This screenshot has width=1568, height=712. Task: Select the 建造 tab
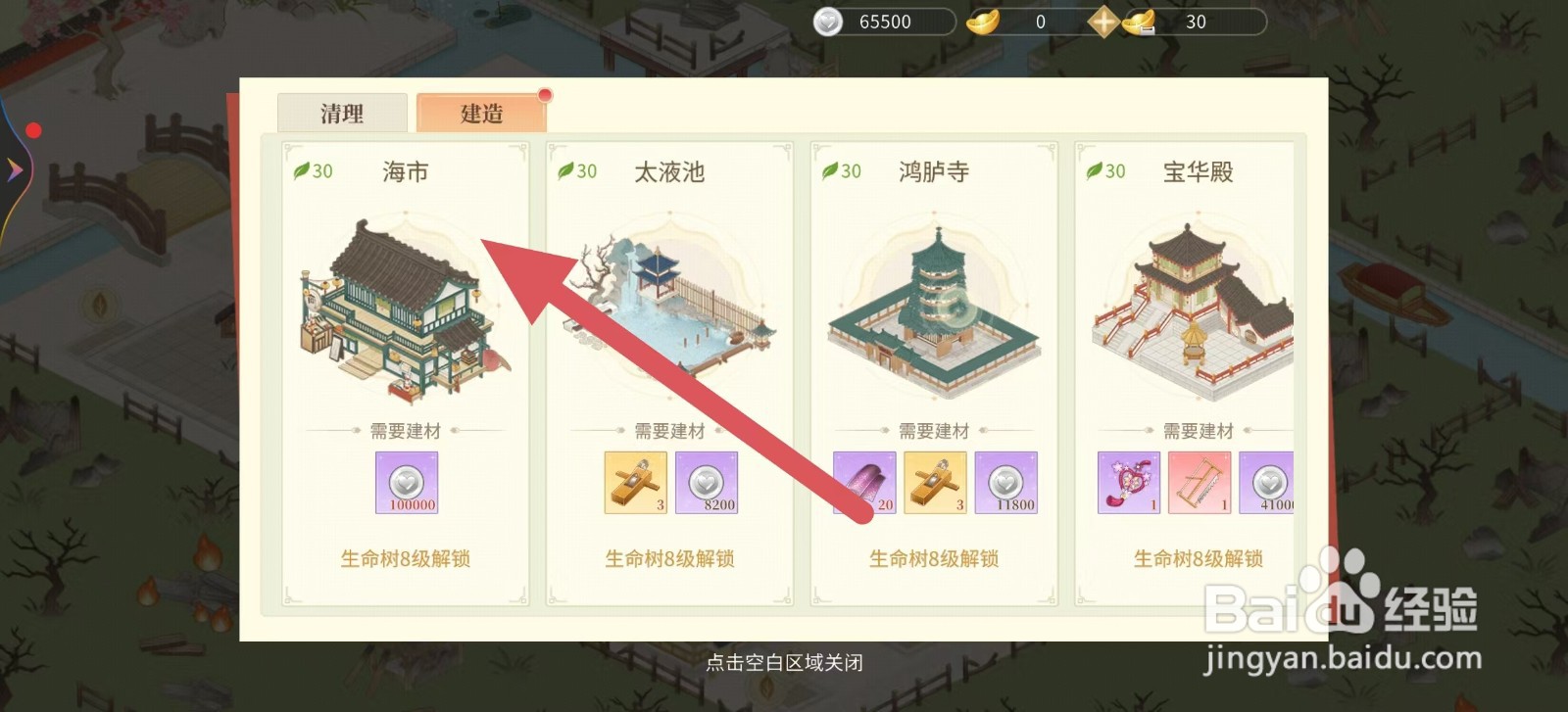tap(481, 113)
